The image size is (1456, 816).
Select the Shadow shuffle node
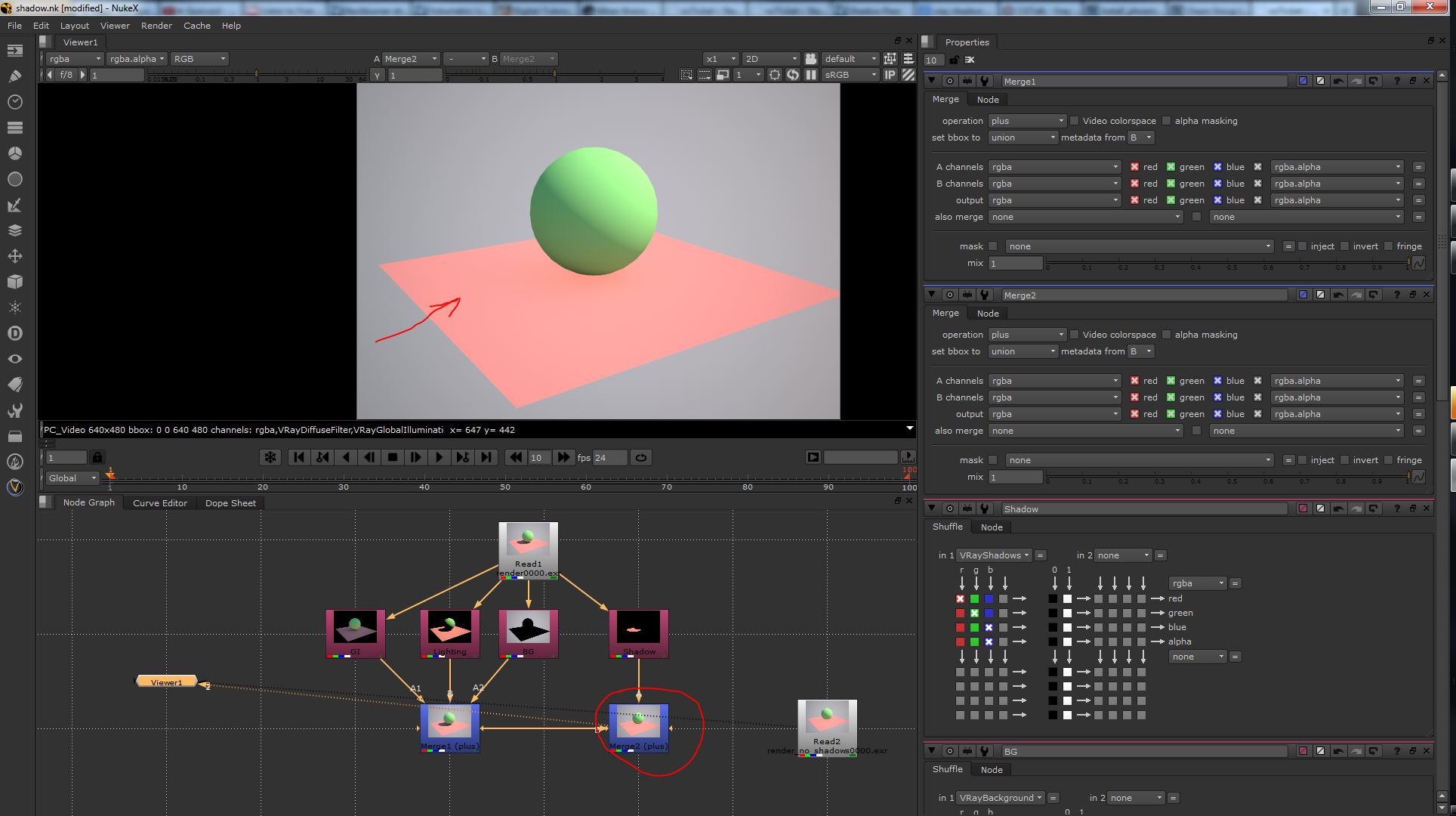point(639,633)
